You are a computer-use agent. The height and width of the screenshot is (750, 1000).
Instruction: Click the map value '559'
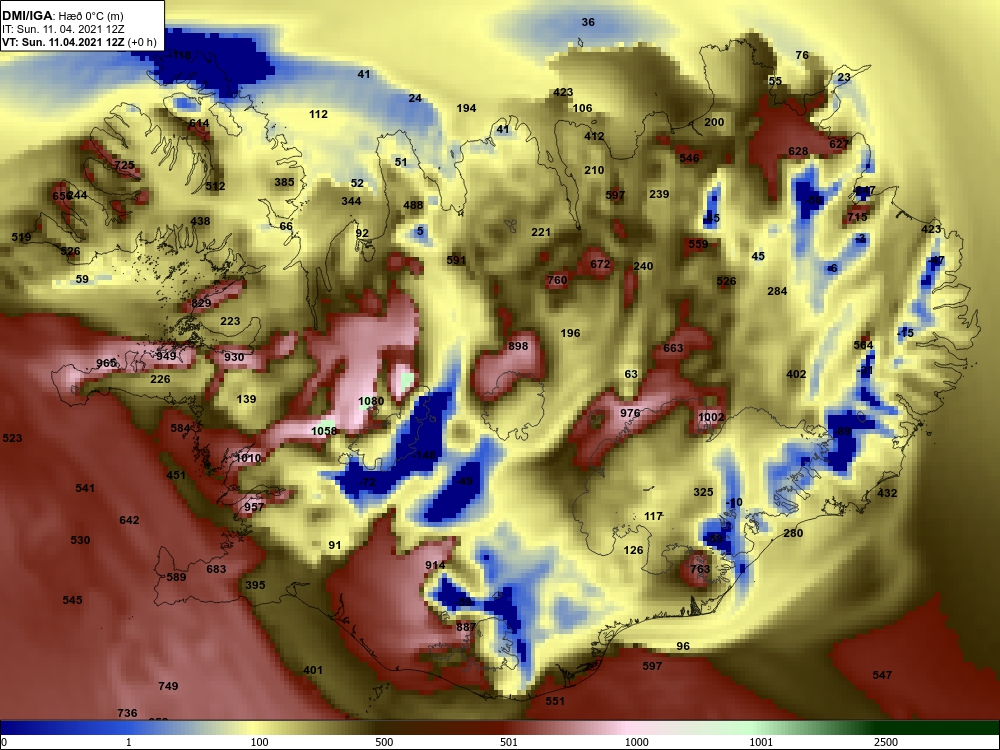coord(698,244)
